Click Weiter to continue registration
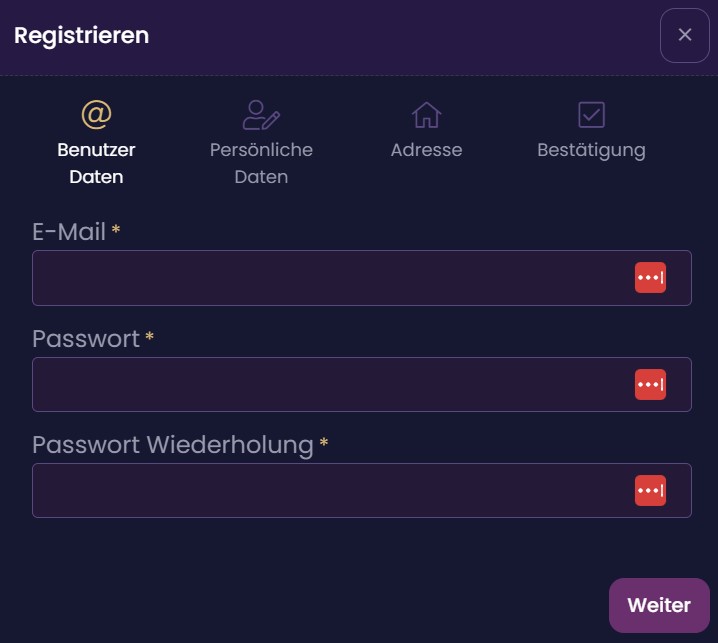 (x=659, y=605)
